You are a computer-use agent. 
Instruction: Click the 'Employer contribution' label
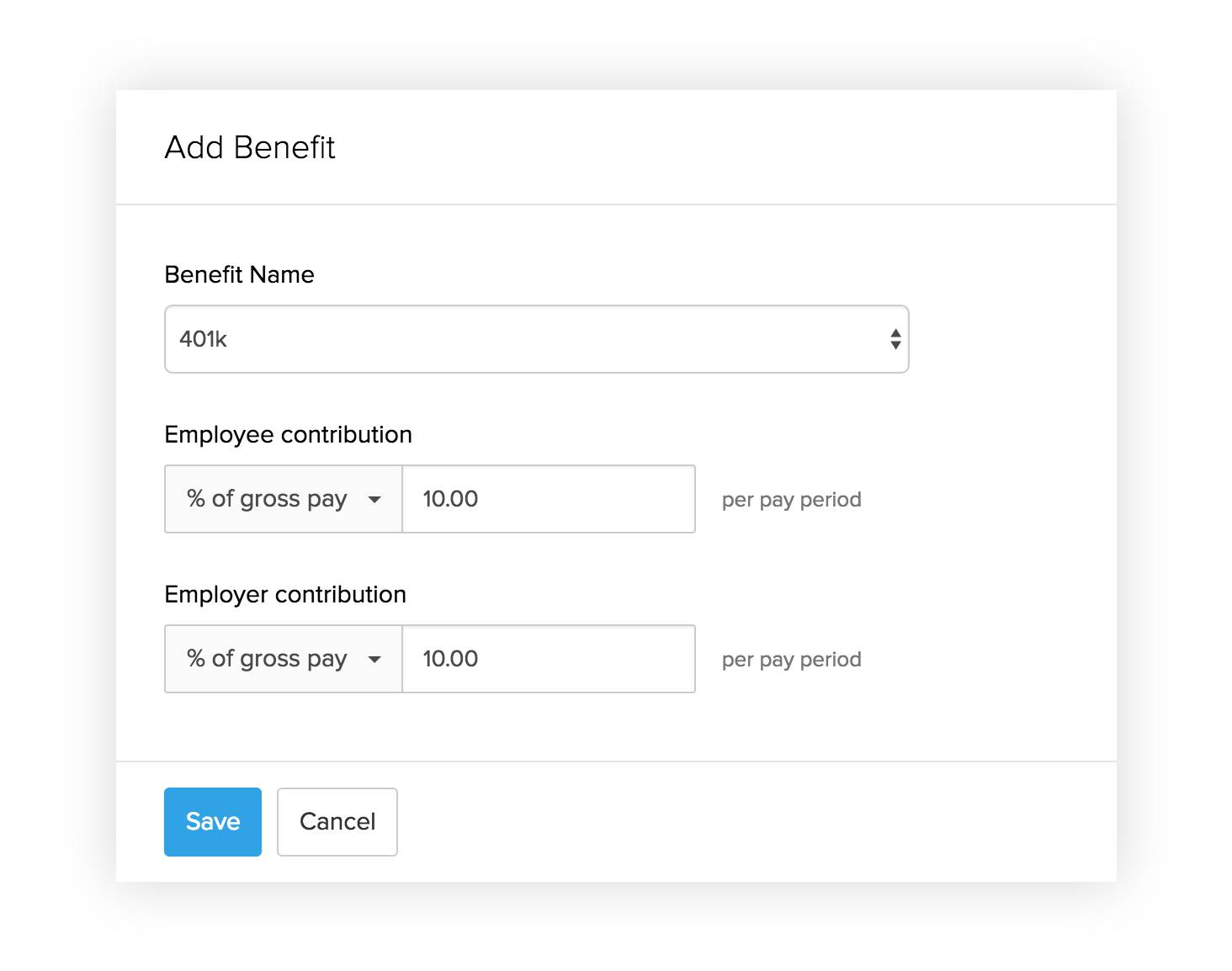tap(285, 595)
